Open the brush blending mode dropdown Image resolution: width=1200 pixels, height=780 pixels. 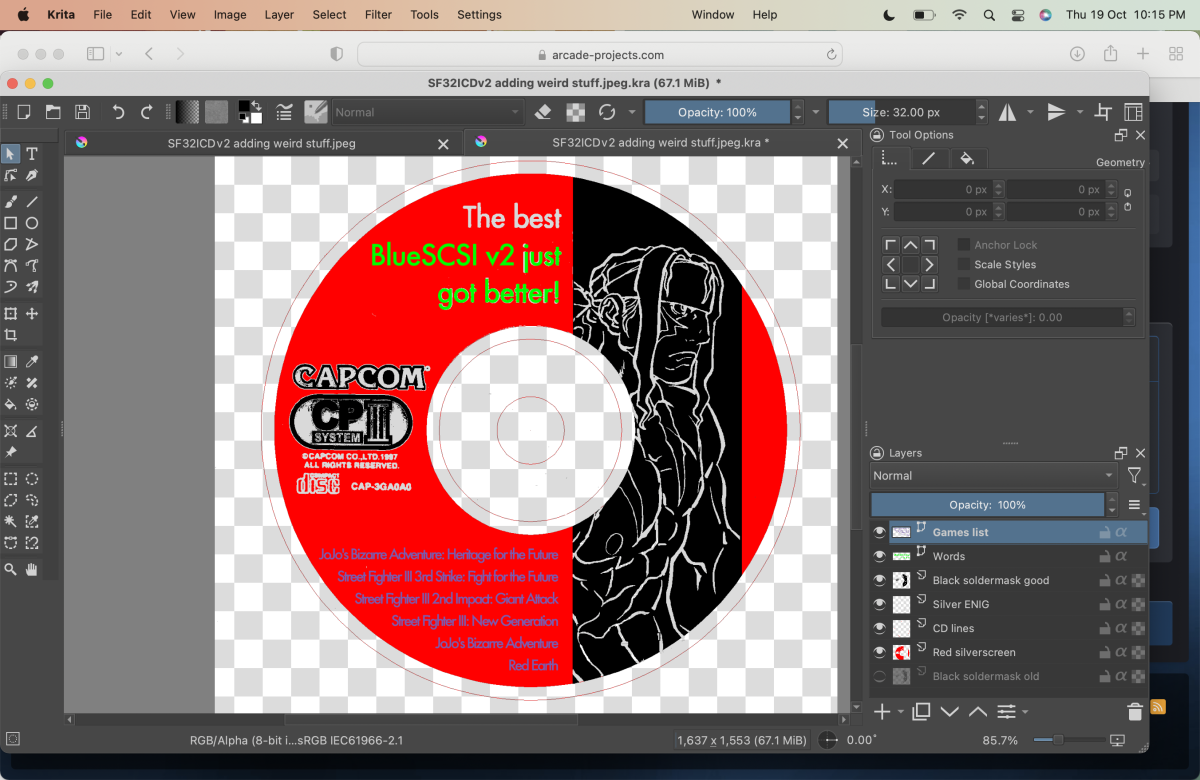[x=428, y=112]
